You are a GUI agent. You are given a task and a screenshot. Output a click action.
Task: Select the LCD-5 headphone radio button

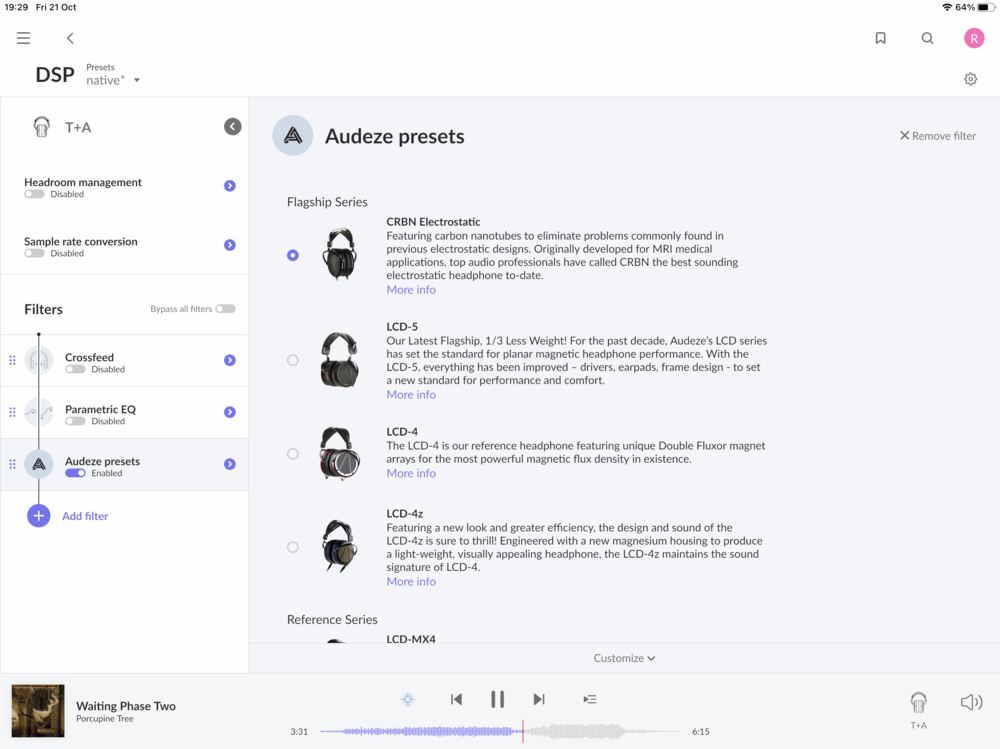pos(293,360)
